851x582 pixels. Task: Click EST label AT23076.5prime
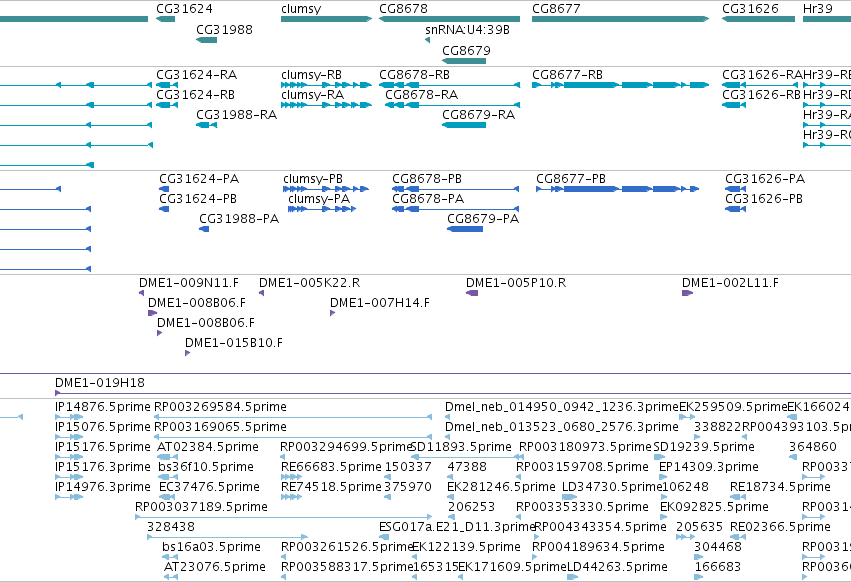coord(215,567)
